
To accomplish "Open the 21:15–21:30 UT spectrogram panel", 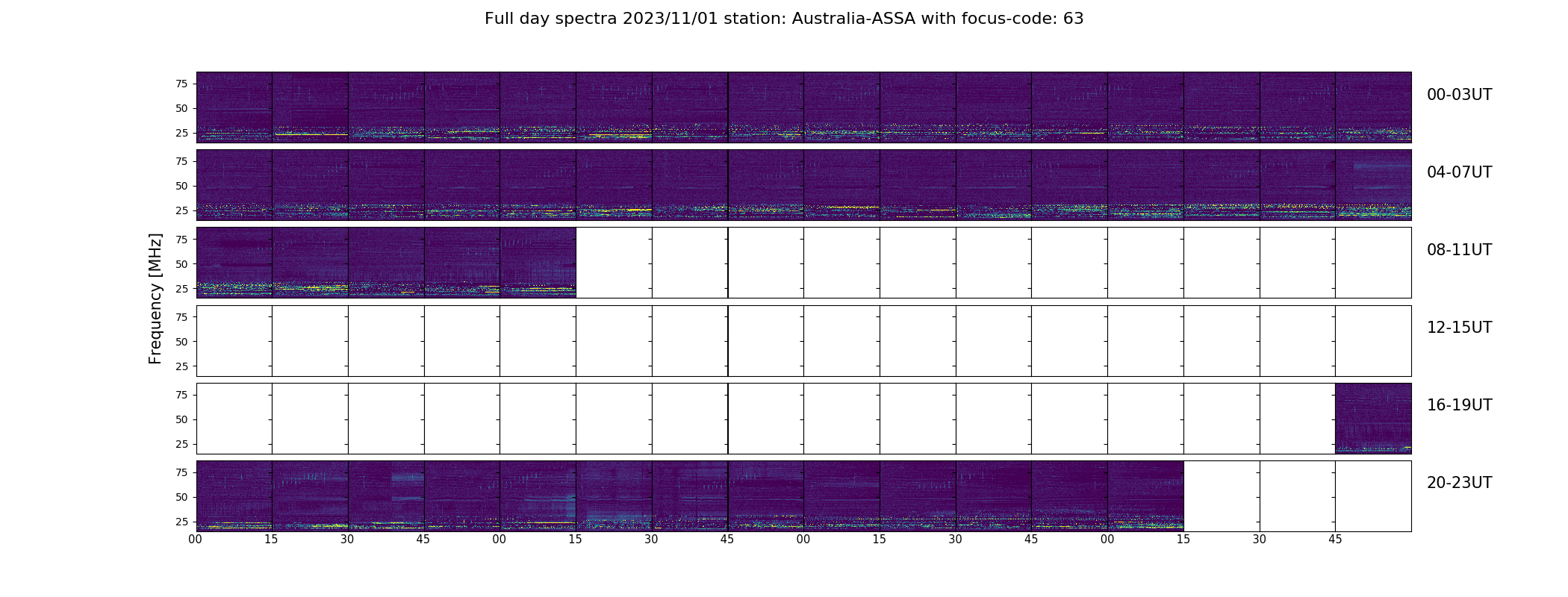I will (x=614, y=496).
